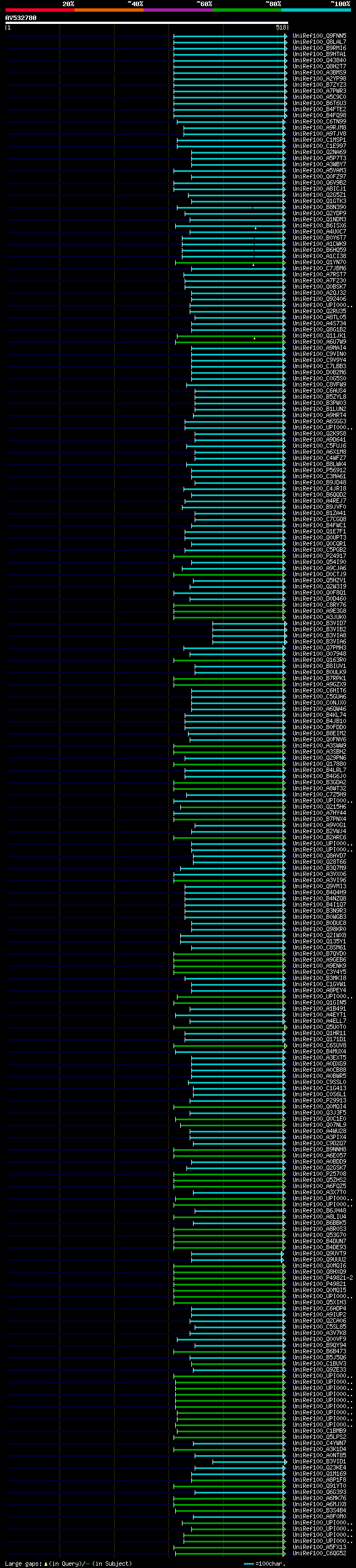The height and width of the screenshot is (1568, 356).
Task: Open hit UniRef100_Q8LAL7
Action: coord(319,42)
